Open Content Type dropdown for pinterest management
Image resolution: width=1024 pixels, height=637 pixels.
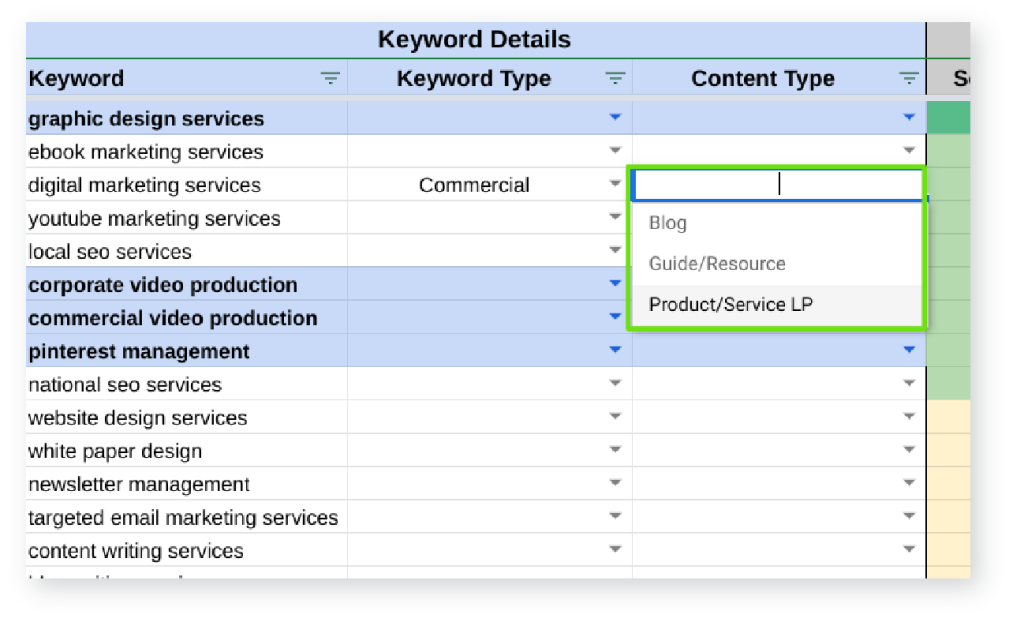pos(909,350)
